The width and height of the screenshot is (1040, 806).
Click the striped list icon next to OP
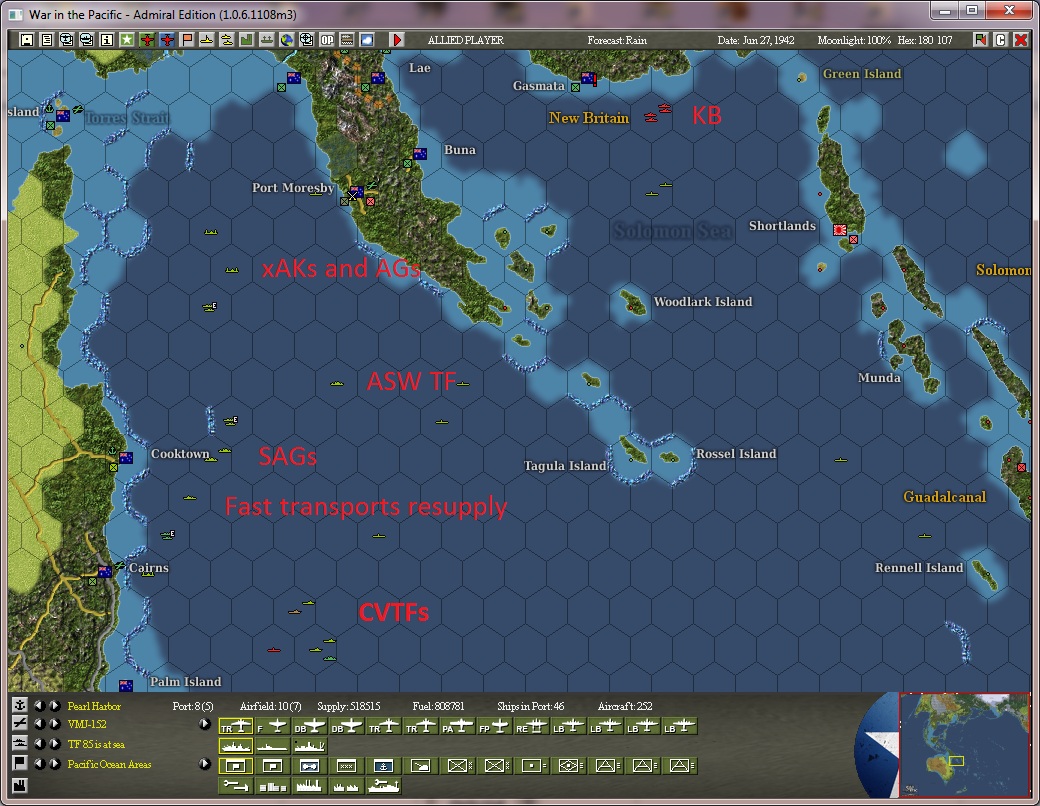click(346, 40)
